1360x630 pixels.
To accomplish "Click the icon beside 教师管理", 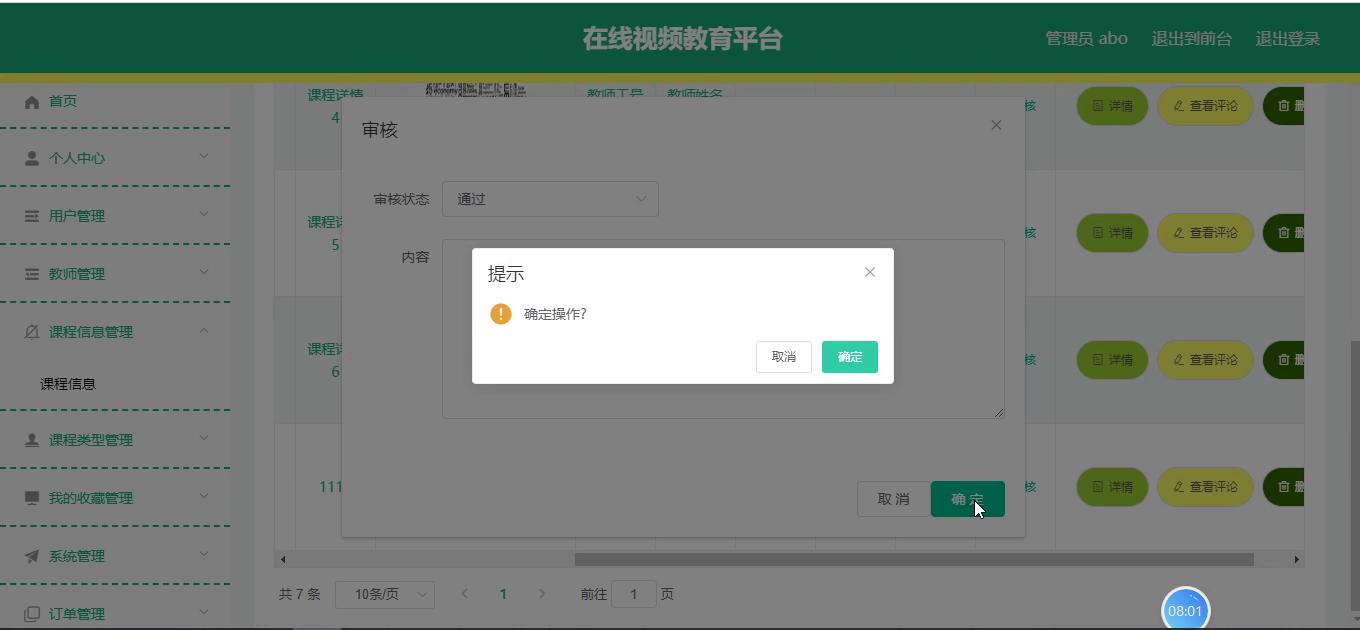I will [32, 274].
